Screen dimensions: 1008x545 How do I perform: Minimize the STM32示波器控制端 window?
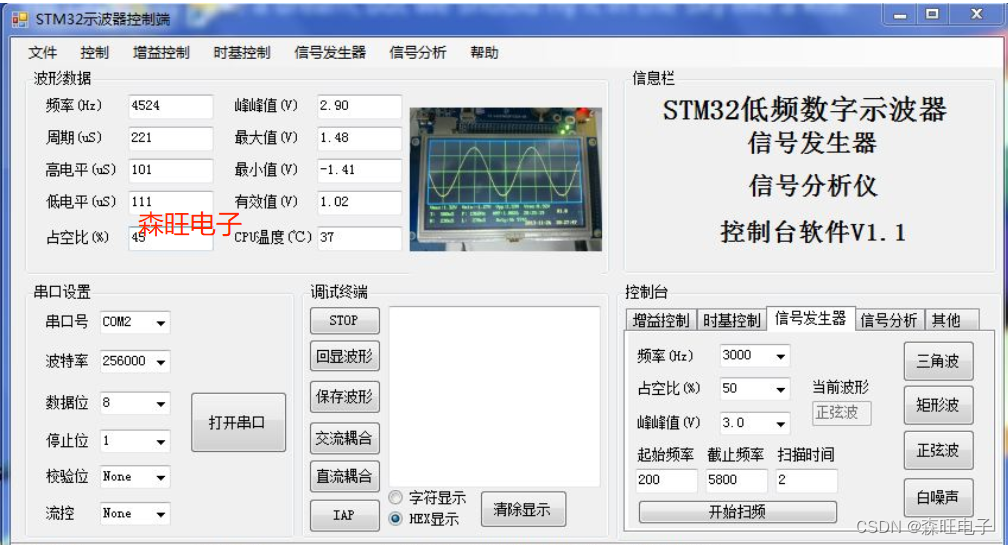(900, 15)
